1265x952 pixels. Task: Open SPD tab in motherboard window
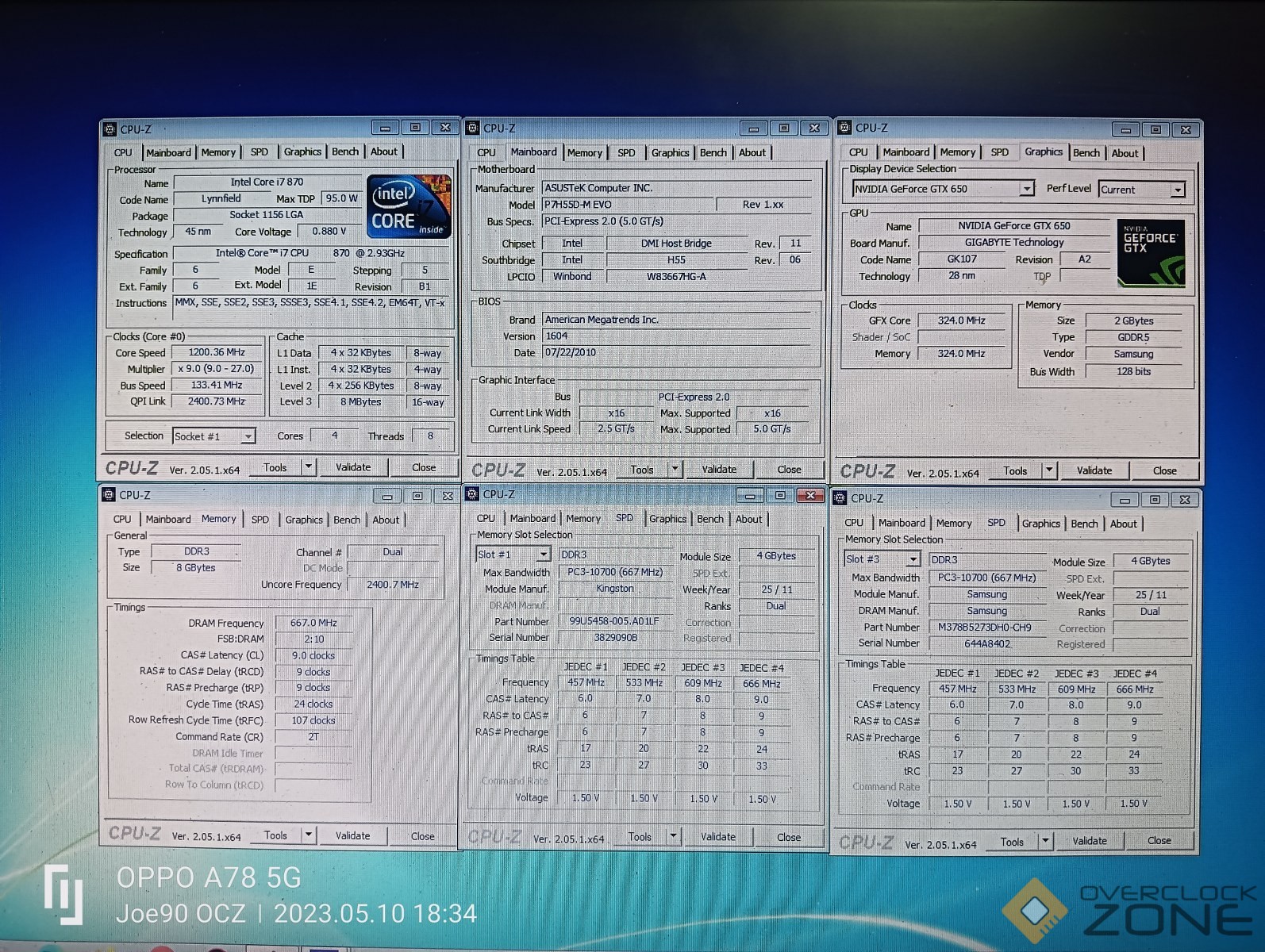626,152
